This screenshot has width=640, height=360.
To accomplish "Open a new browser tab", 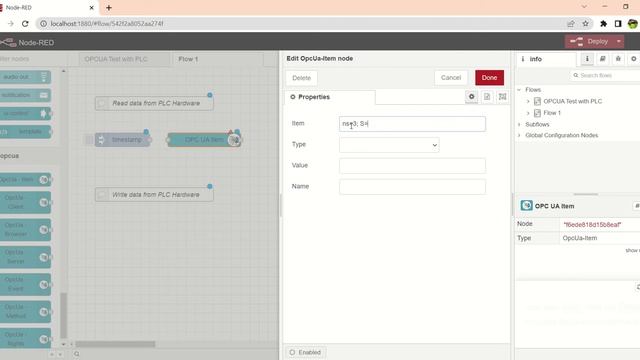I will pos(109,8).
